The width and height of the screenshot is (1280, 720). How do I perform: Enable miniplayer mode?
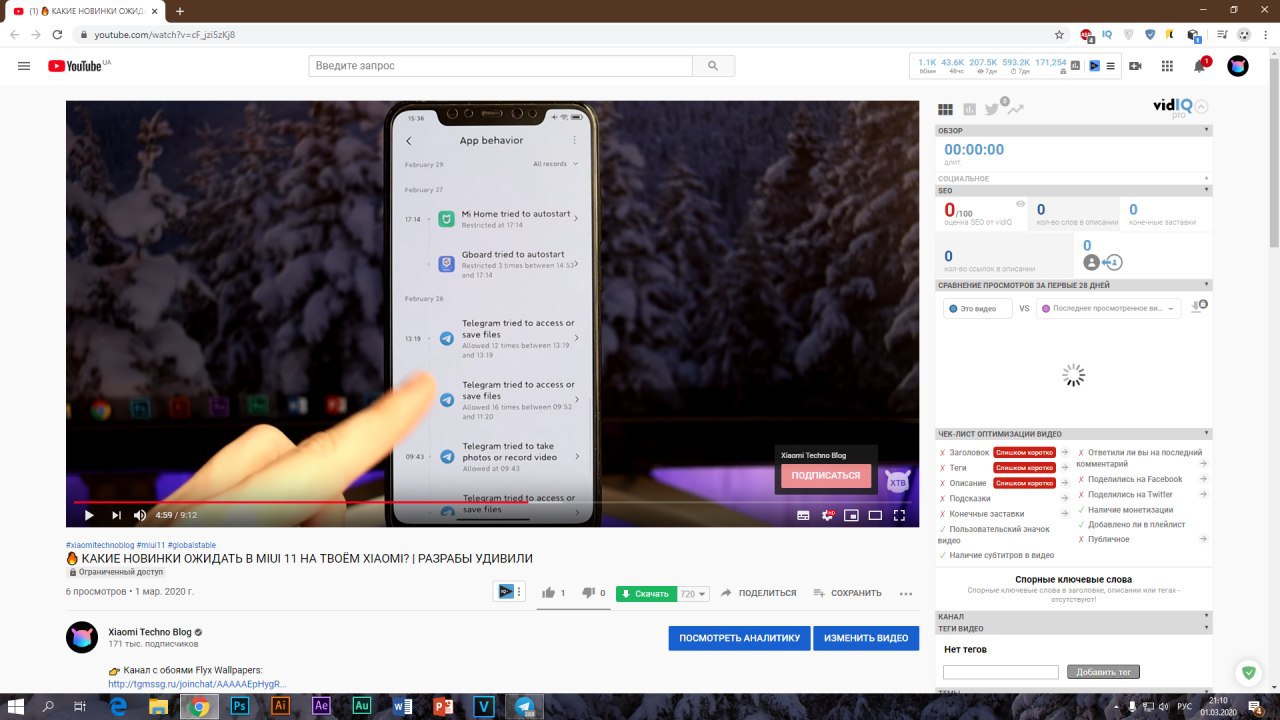pyautogui.click(x=851, y=515)
